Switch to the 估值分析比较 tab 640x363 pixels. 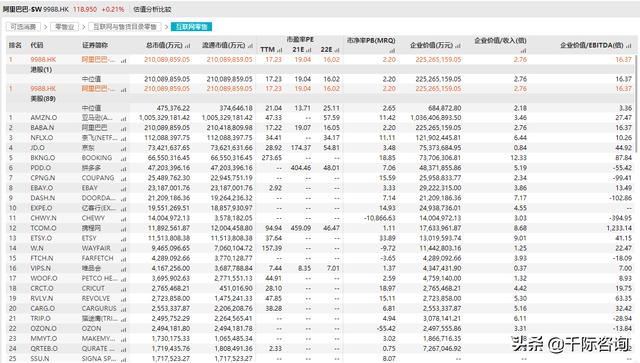coord(152,9)
